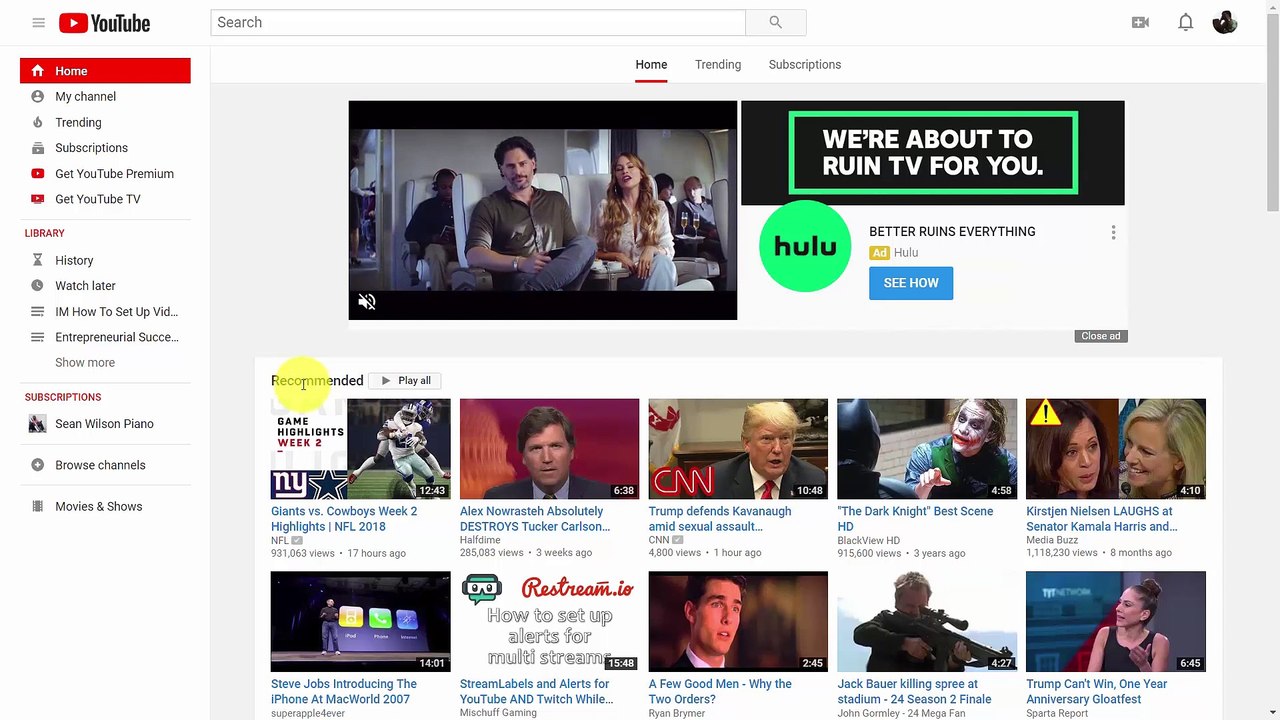The height and width of the screenshot is (720, 1280).
Task: Click the search magnifier button
Action: (775, 22)
